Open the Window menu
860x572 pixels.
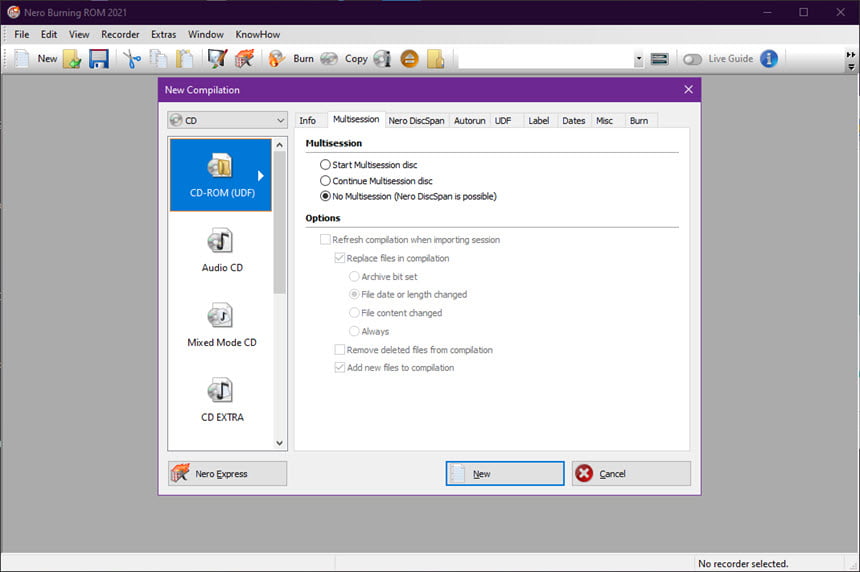point(206,34)
